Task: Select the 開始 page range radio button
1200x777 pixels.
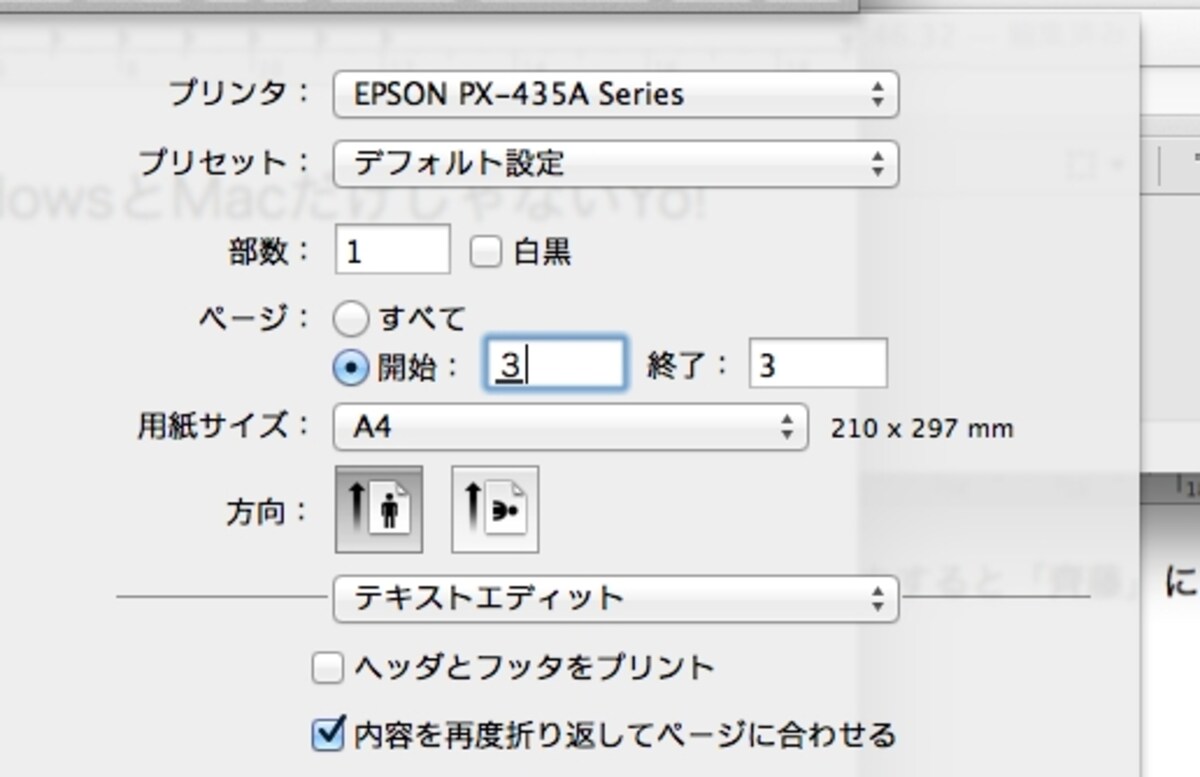Action: pos(351,367)
